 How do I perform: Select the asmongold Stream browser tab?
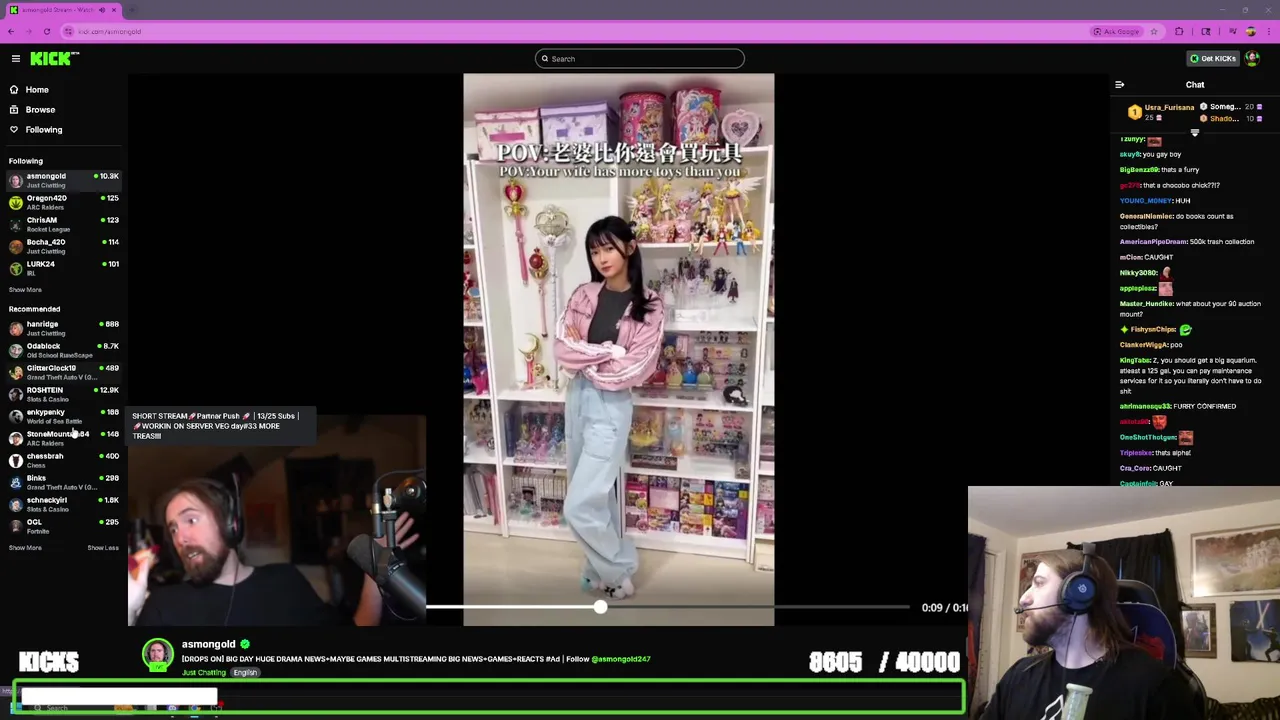62,10
